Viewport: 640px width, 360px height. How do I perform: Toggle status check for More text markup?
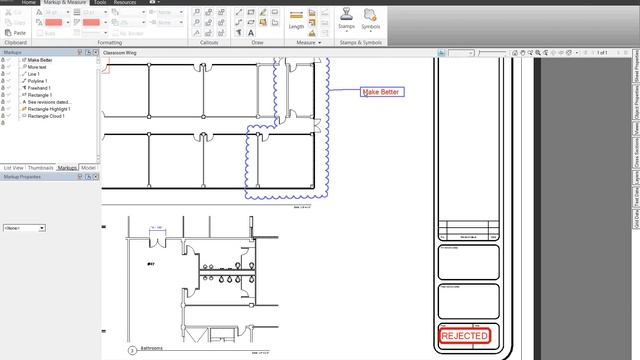(9, 67)
